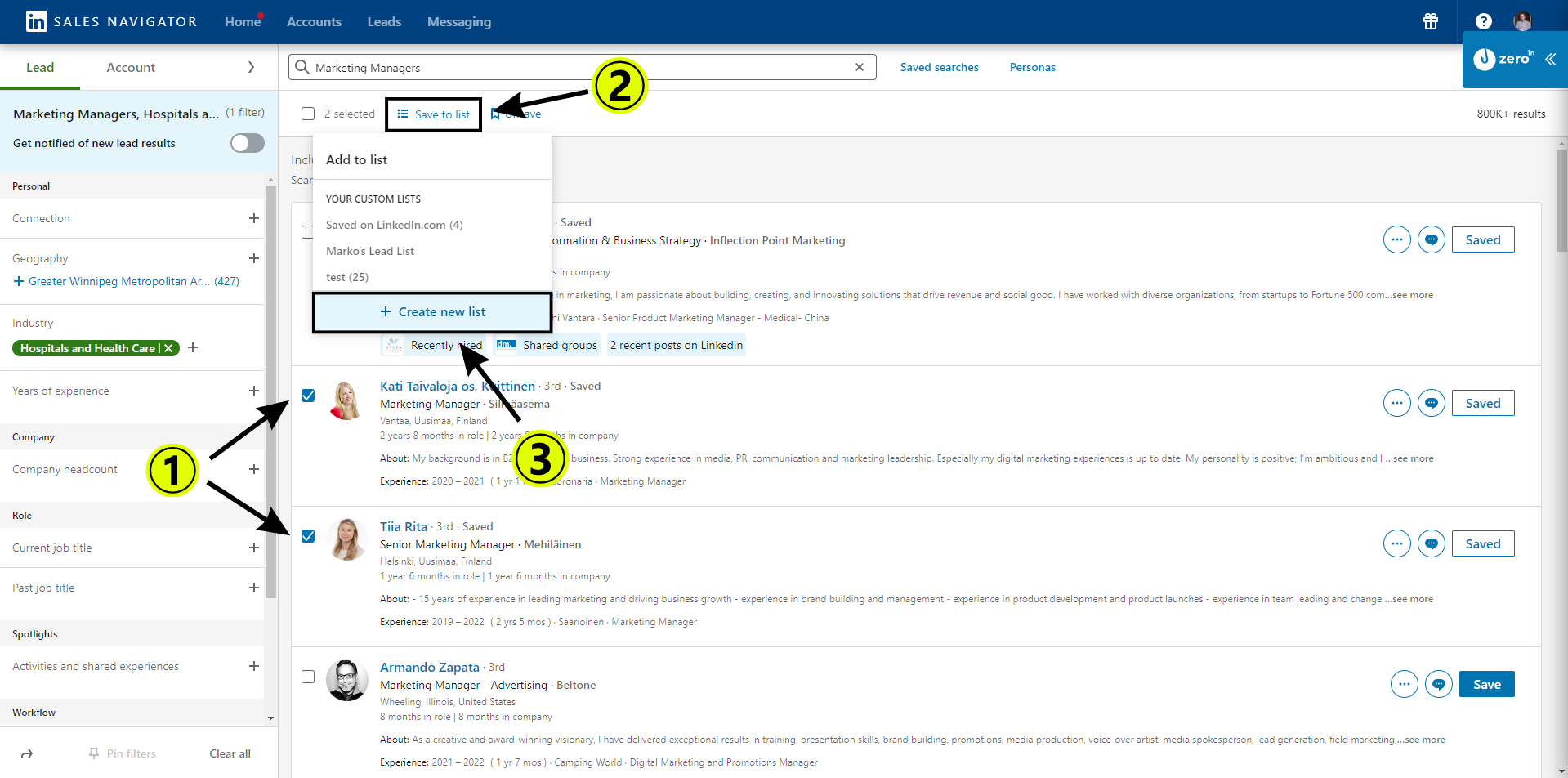
Task: Open the Messaging nav item
Action: [459, 22]
